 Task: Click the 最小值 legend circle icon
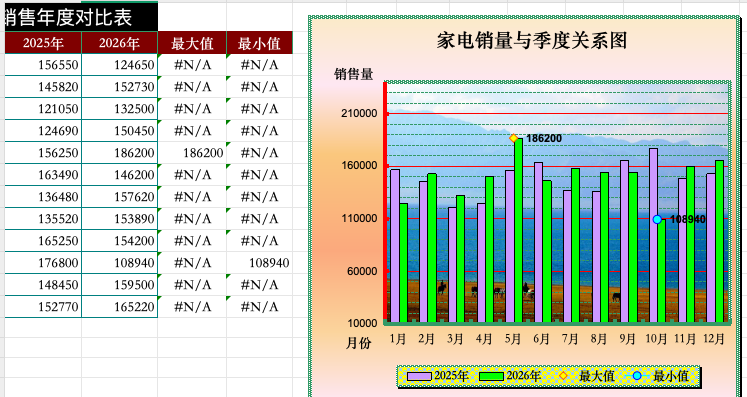[x=637, y=376]
